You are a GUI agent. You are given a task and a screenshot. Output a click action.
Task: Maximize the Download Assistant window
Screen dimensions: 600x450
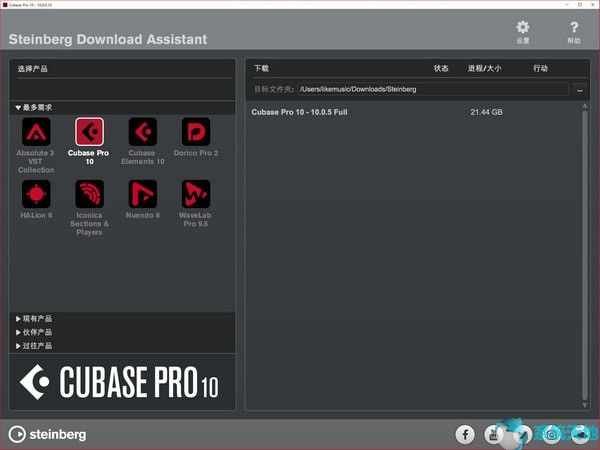tap(580, 5)
